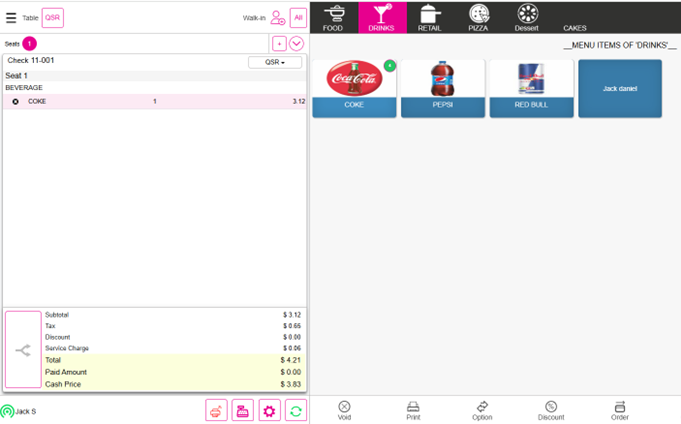The image size is (681, 424).
Task: Click the Print icon
Action: [413, 410]
